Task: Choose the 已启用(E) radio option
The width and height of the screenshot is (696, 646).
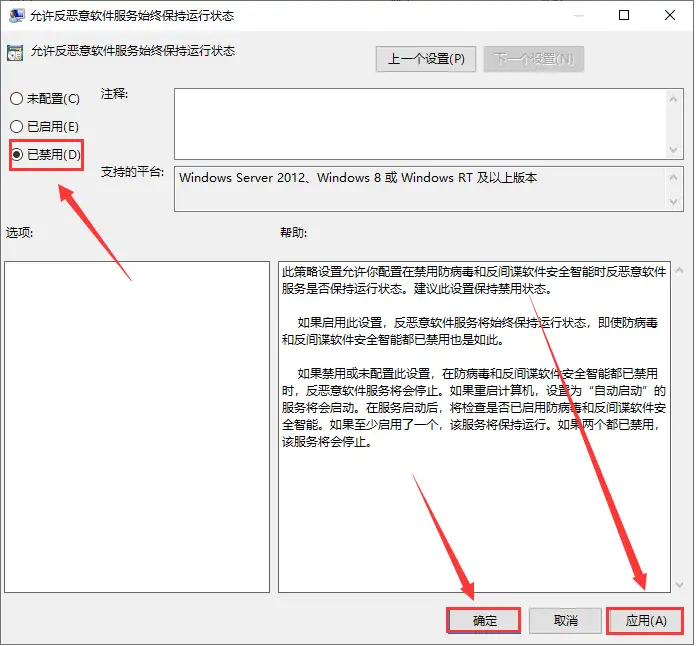Action: pos(16,127)
